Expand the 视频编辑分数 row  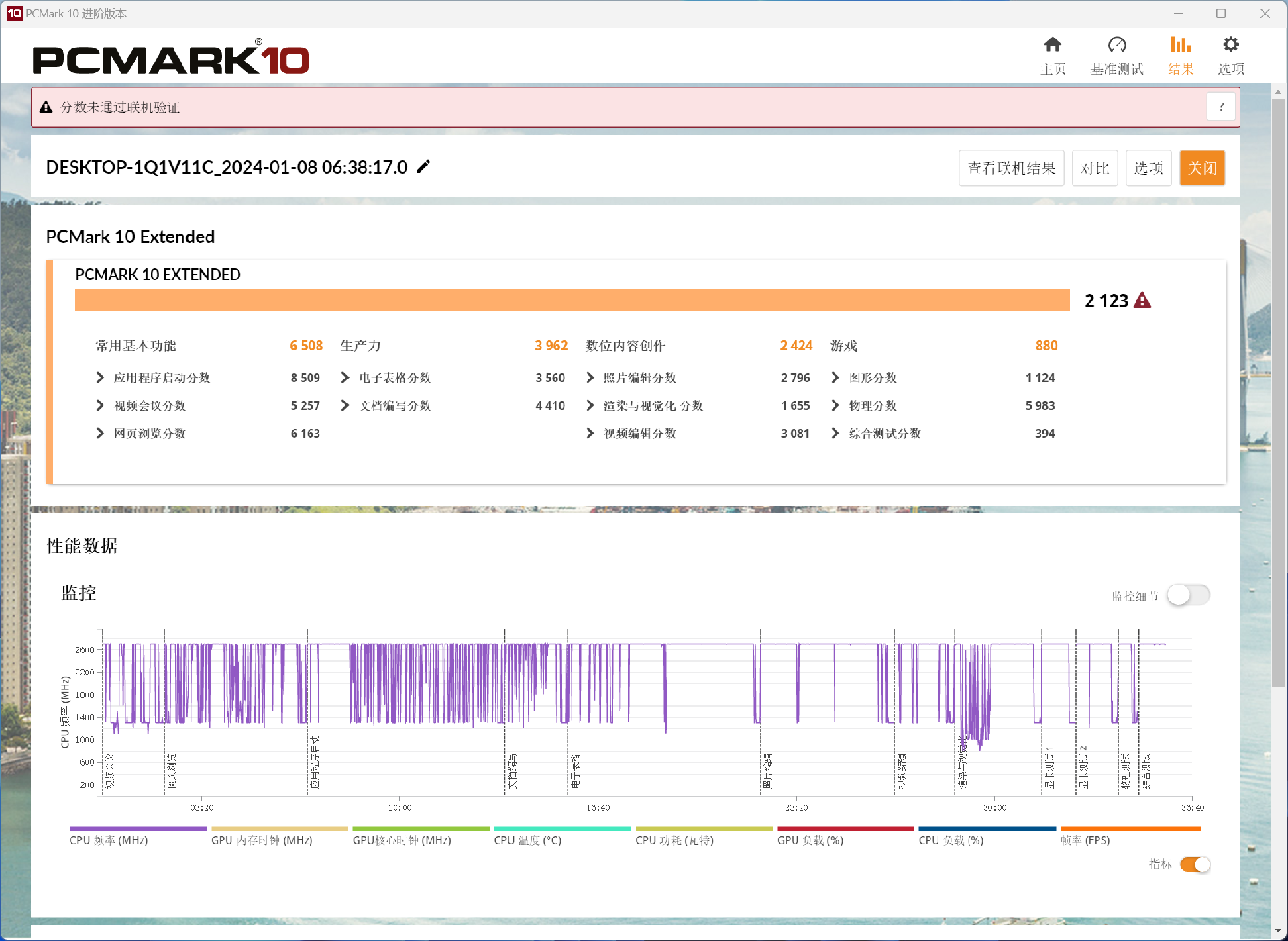pyautogui.click(x=590, y=434)
